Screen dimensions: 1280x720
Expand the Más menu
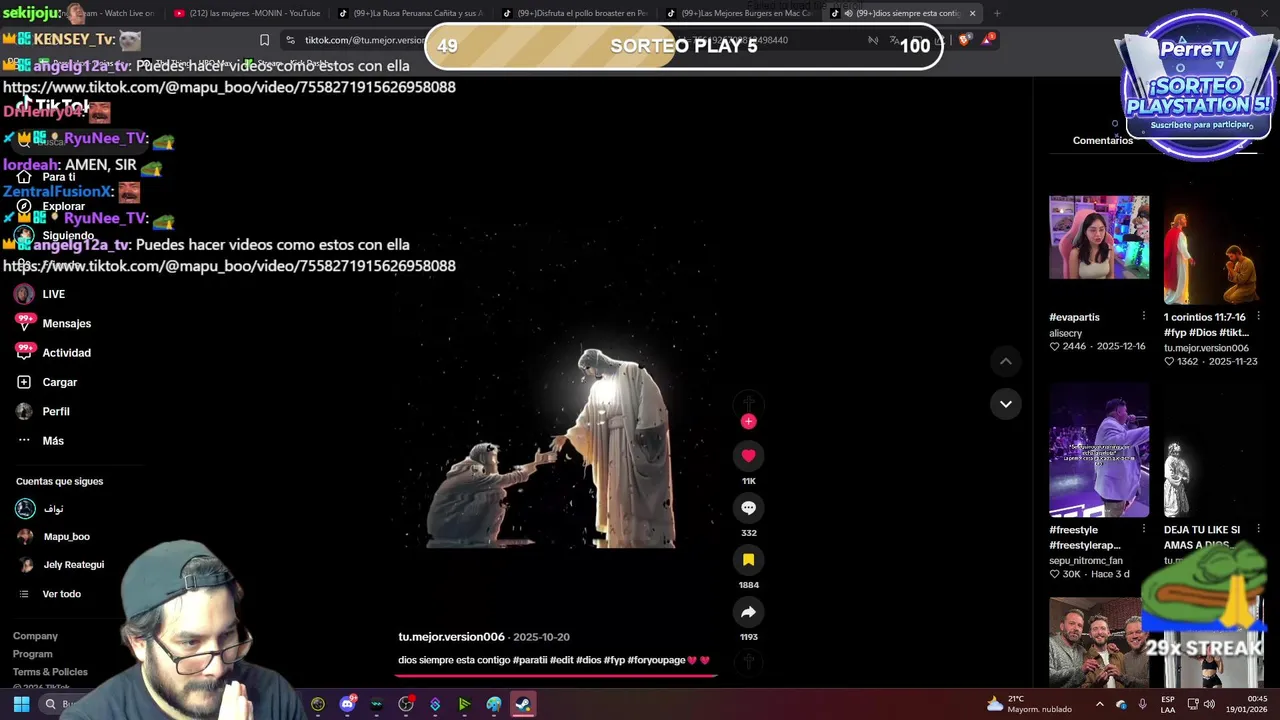(x=40, y=440)
